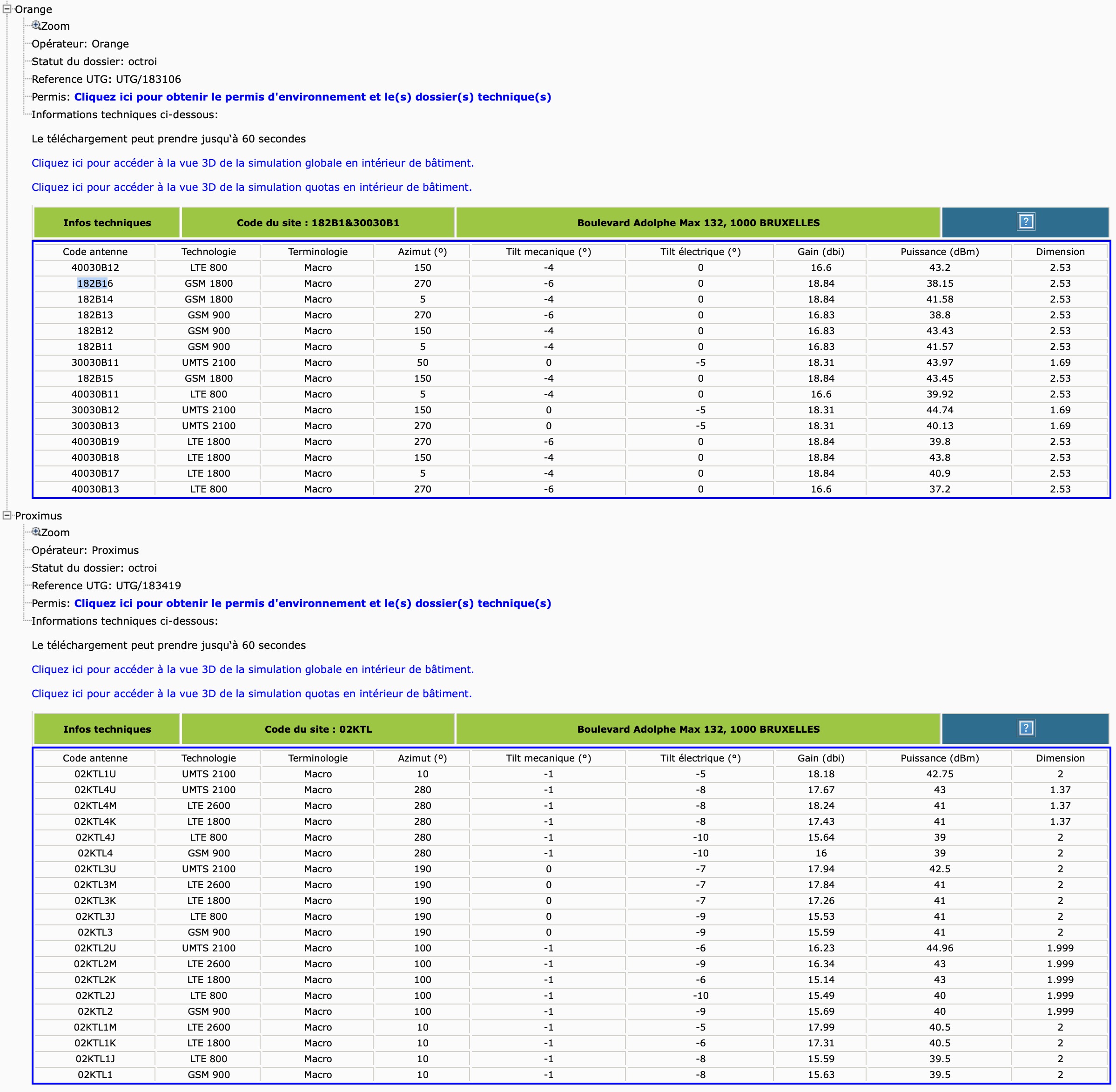Click 'GSM 900' technology in 02KTL1 row
Viewport: 1116px width, 1092px height.
coord(209,1075)
